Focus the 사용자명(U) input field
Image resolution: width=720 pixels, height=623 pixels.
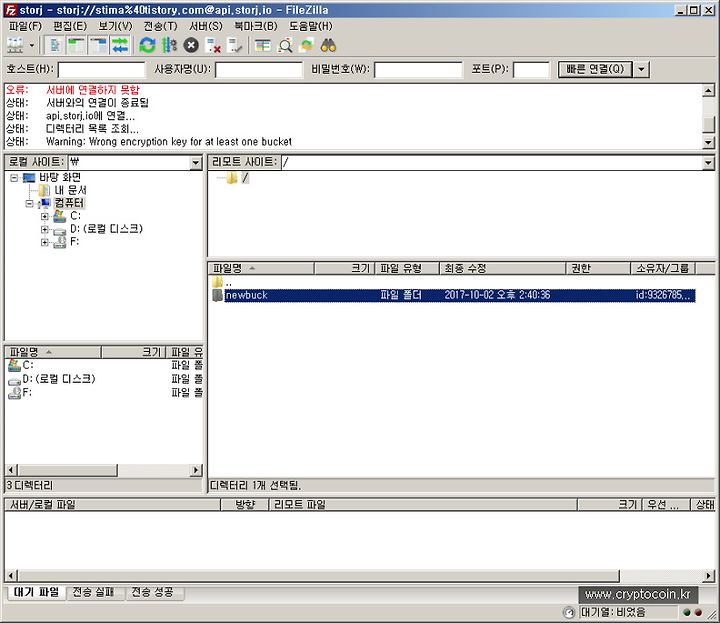pos(259,70)
